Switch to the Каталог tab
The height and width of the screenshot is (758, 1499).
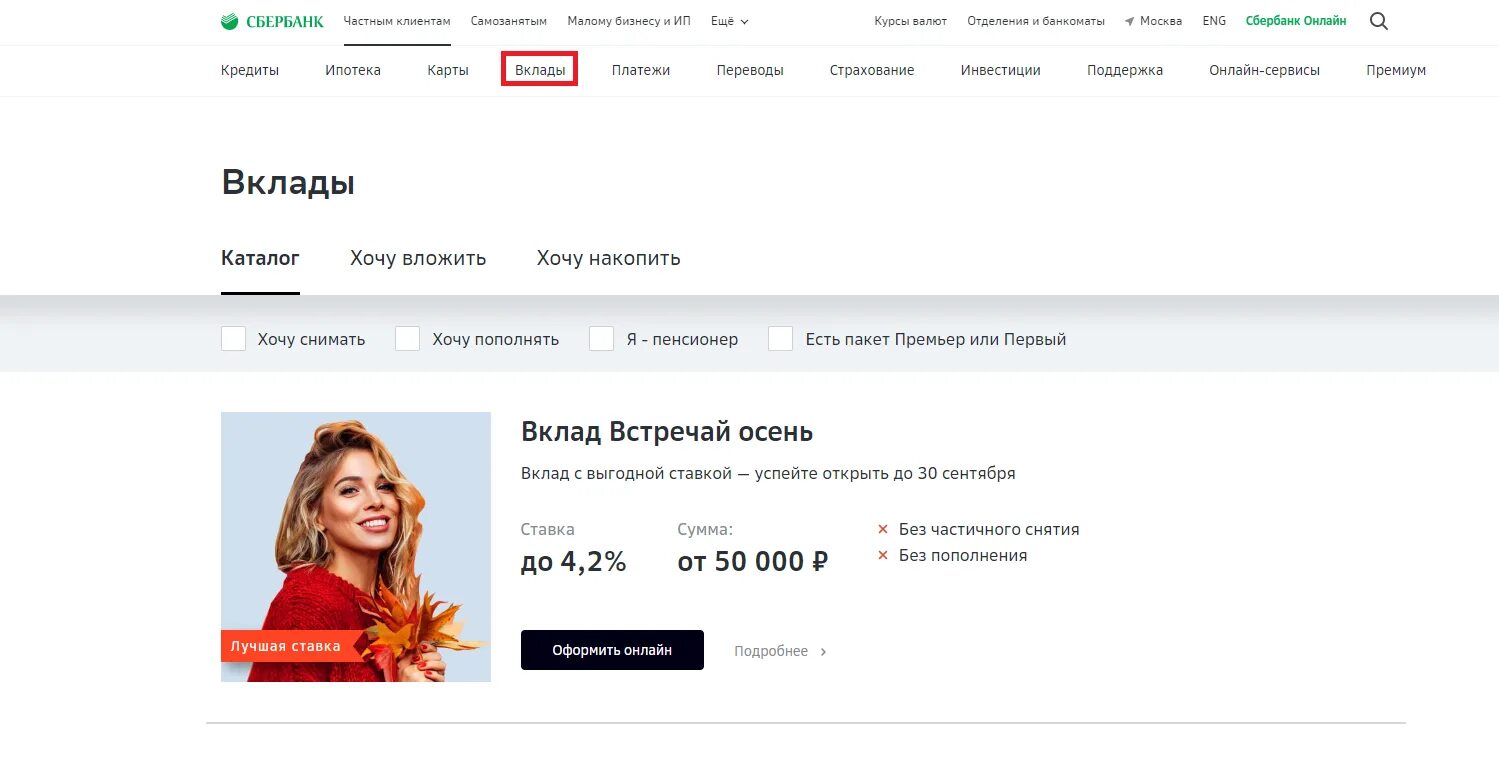260,258
